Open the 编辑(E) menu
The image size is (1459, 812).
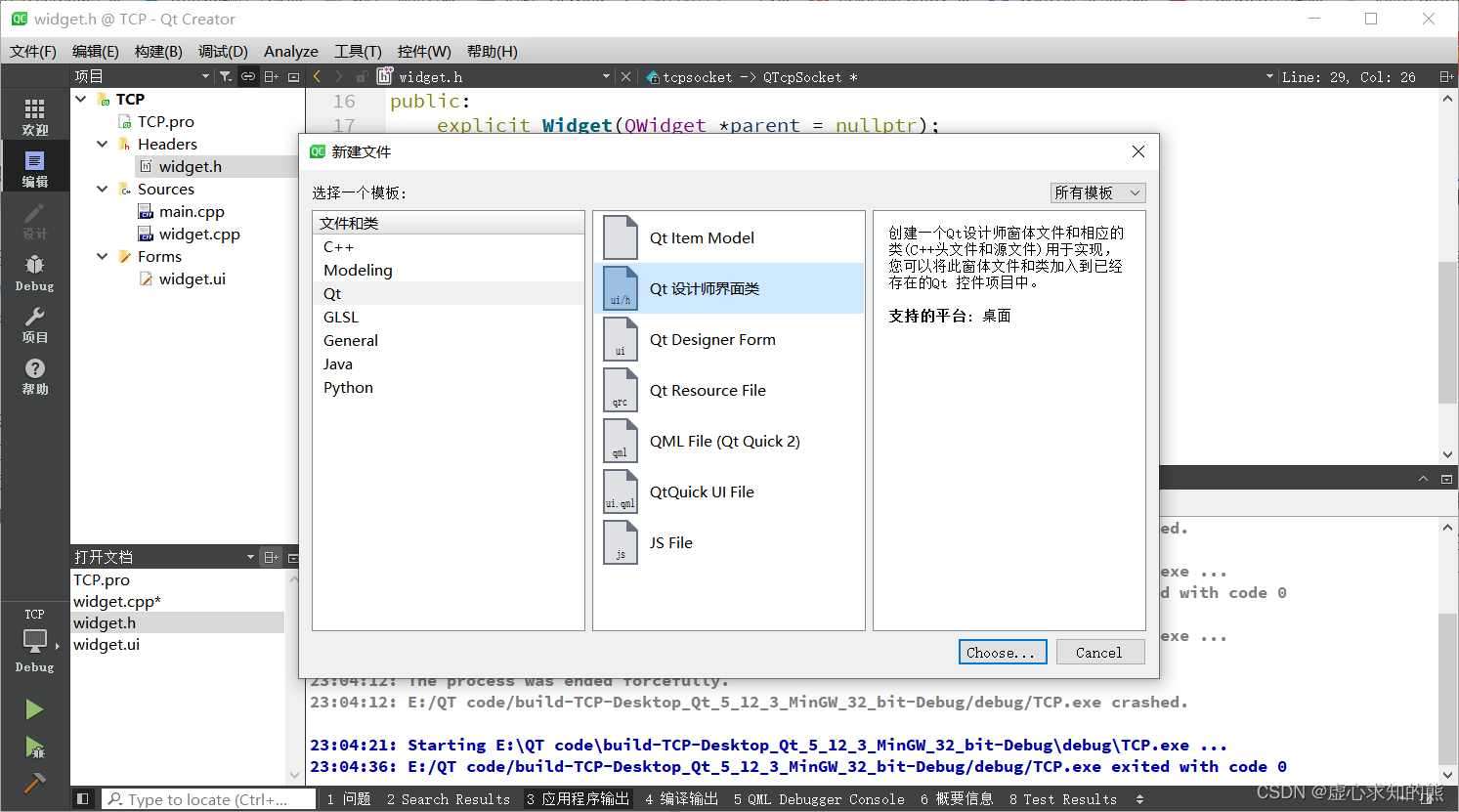tap(95, 51)
